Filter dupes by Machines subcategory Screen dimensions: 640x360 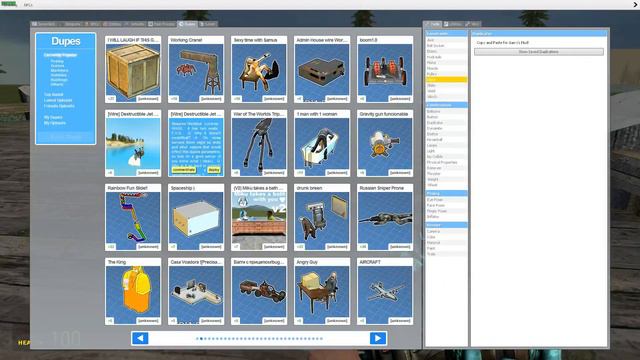tap(59, 70)
